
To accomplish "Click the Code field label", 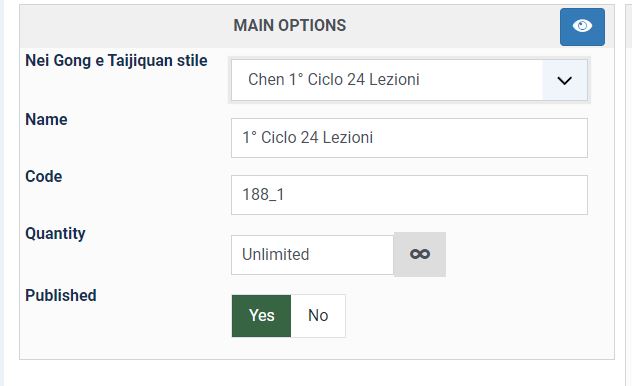I will [x=44, y=176].
